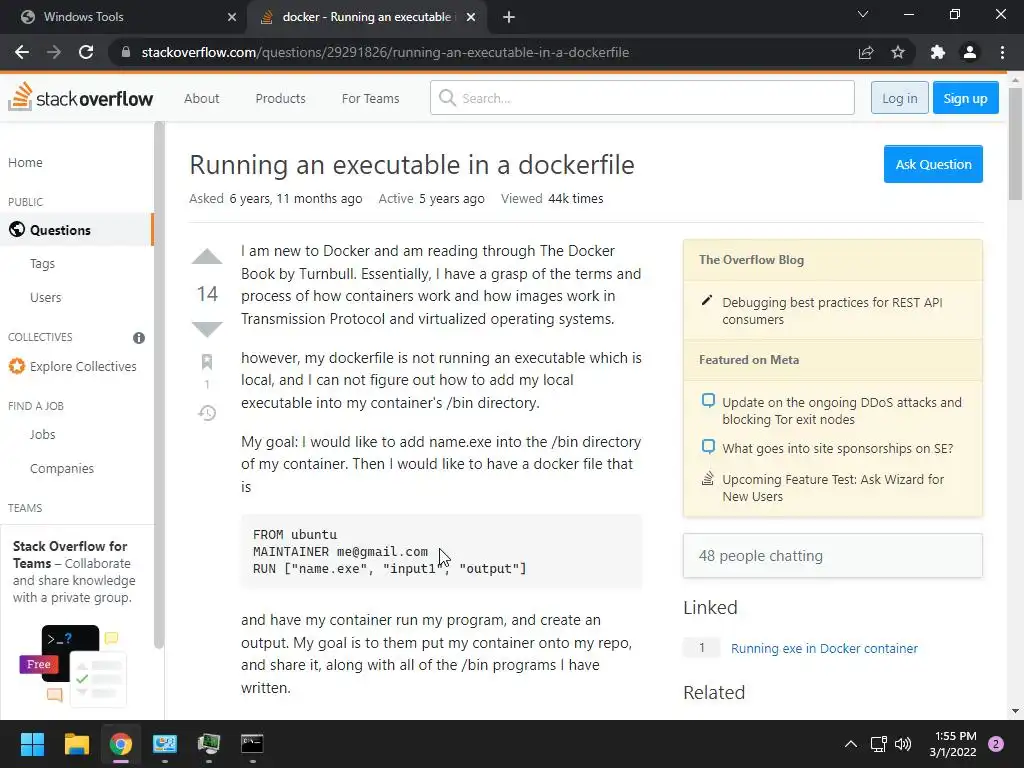The width and height of the screenshot is (1024, 768).
Task: Open Companies in the sidebar
Action: click(62, 468)
